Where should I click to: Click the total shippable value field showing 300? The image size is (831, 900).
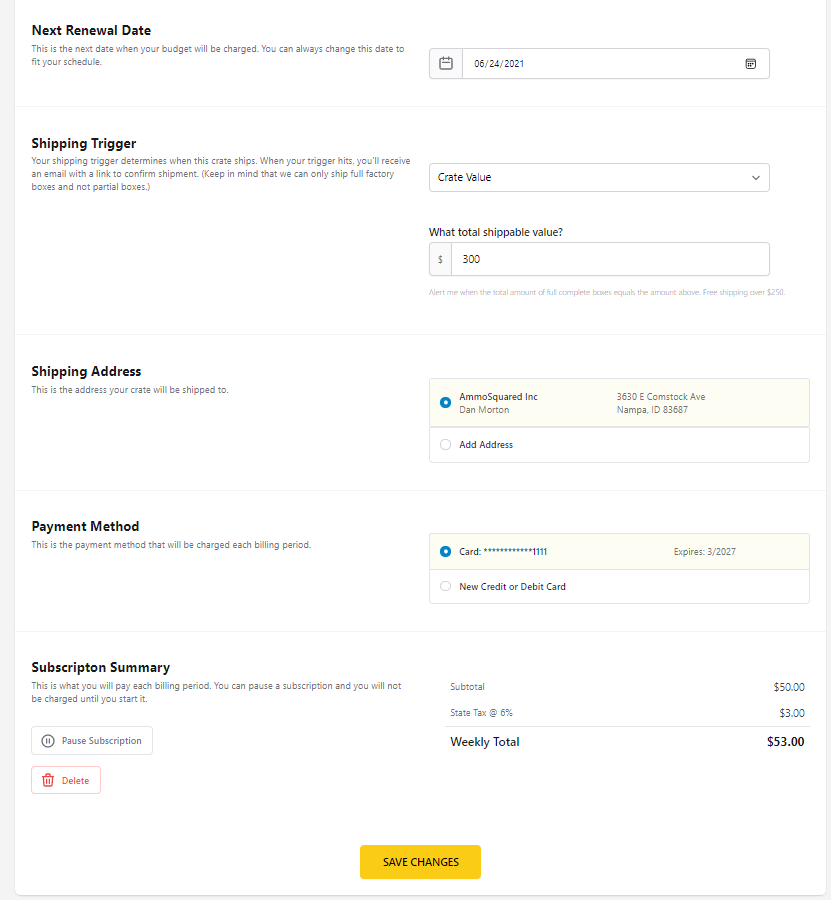(611, 259)
